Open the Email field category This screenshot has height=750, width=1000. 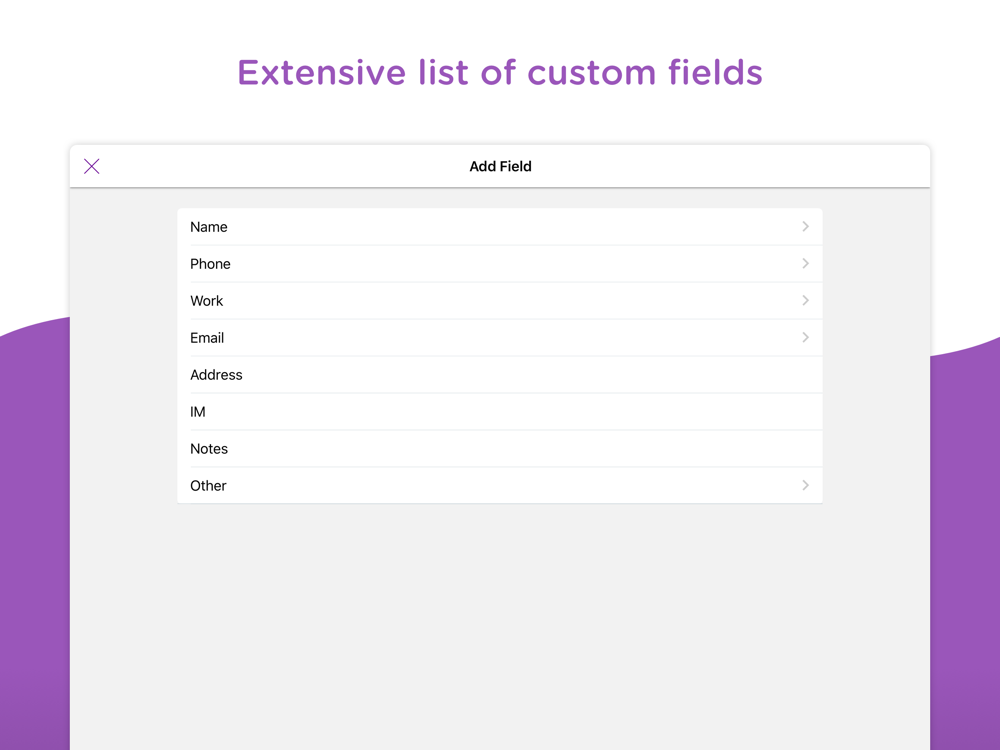tap(207, 338)
